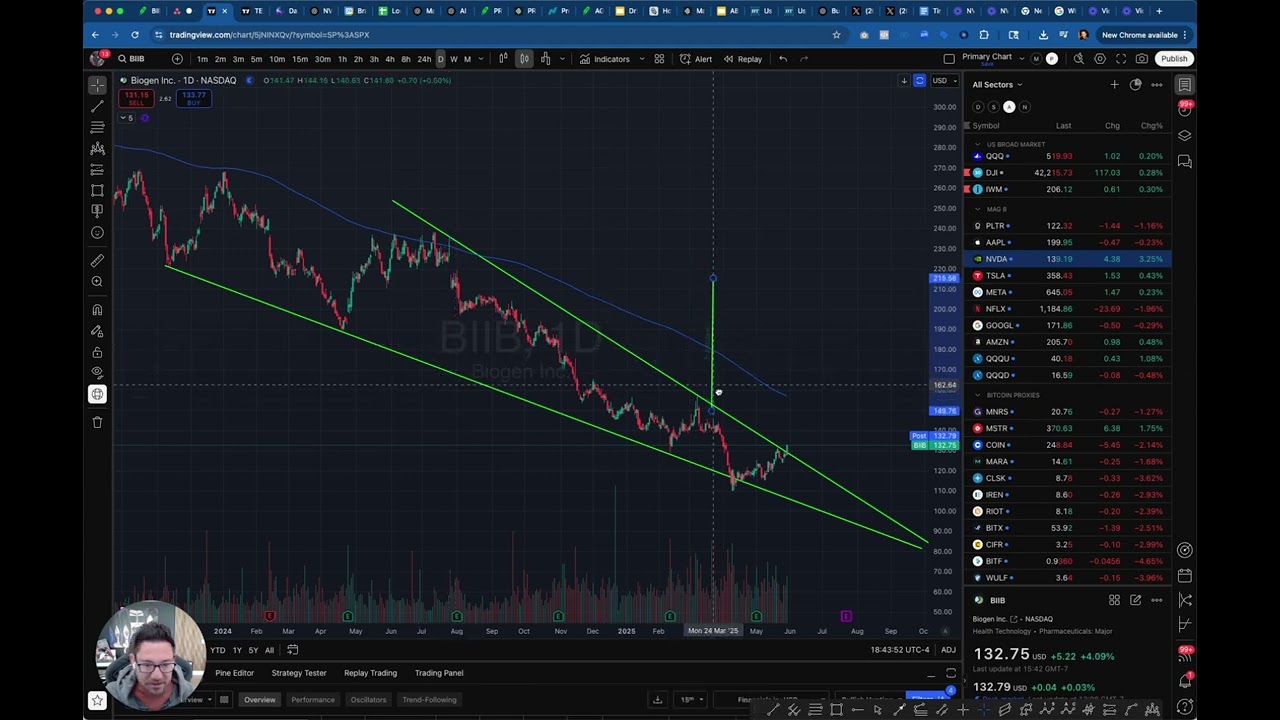
Task: Open the alerts clock icon in right sidebar
Action: pos(1185,109)
